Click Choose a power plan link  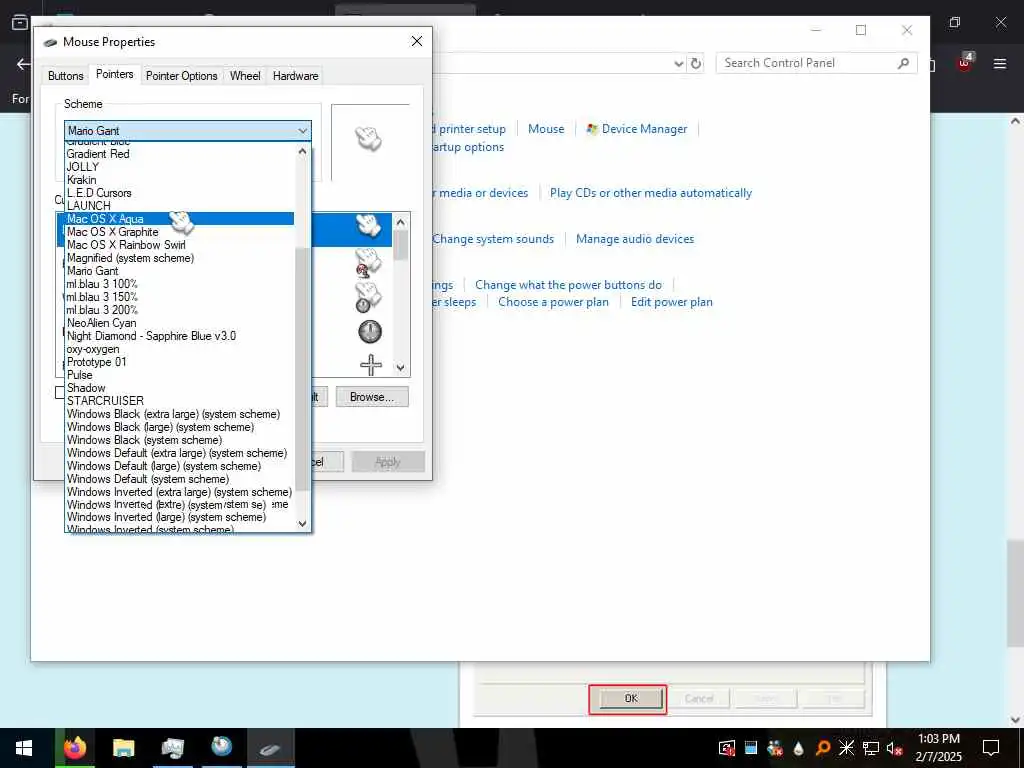pos(553,302)
